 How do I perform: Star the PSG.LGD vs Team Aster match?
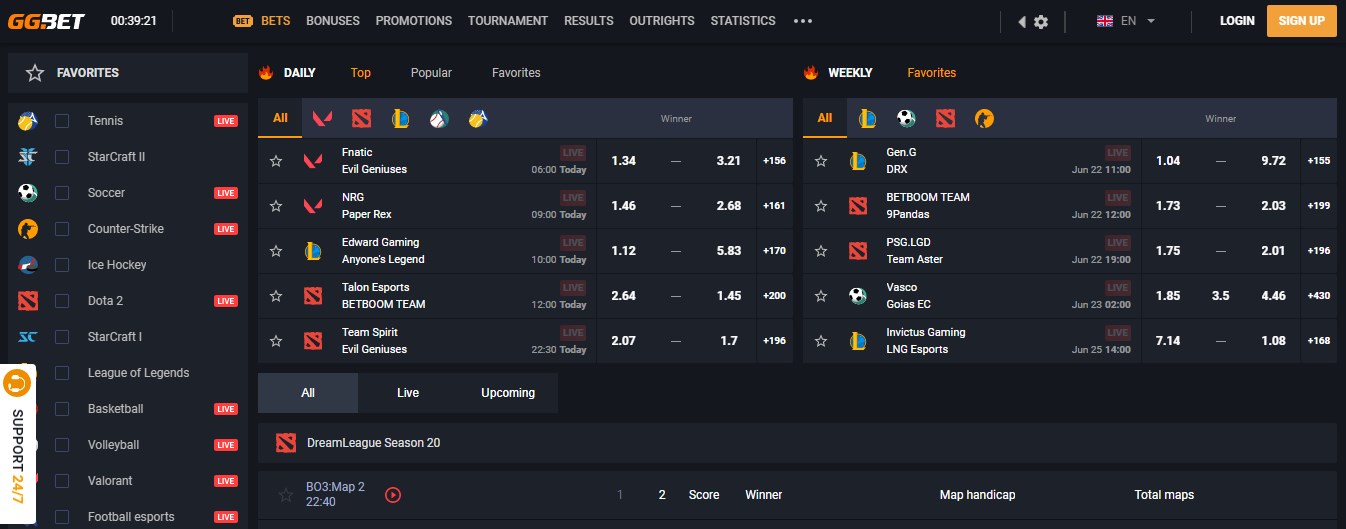[x=821, y=251]
